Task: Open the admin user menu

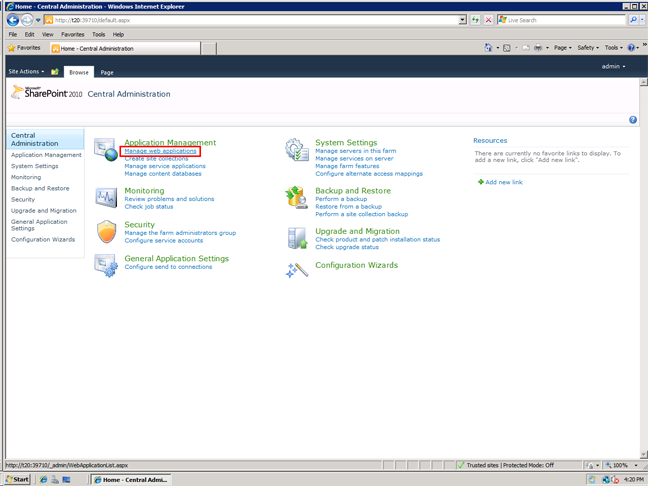Action: point(613,66)
